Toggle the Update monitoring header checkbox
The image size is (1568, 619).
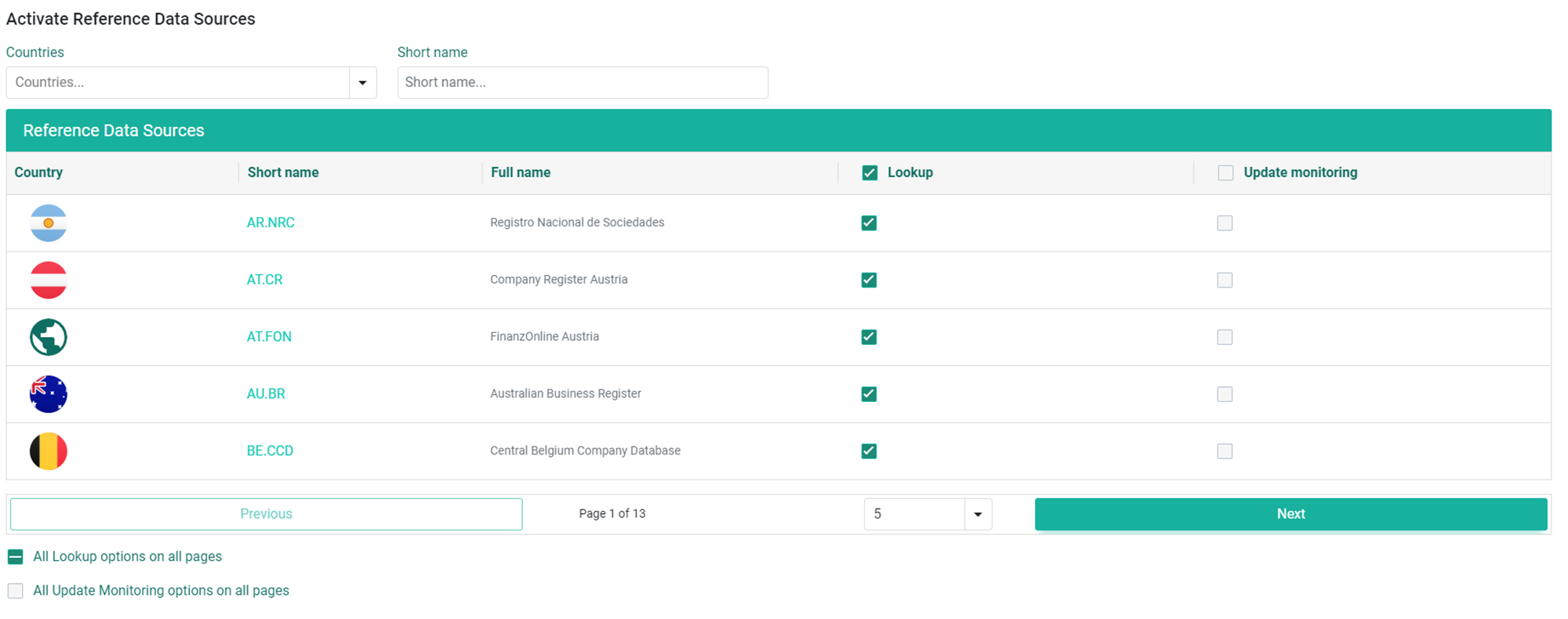pos(1225,173)
